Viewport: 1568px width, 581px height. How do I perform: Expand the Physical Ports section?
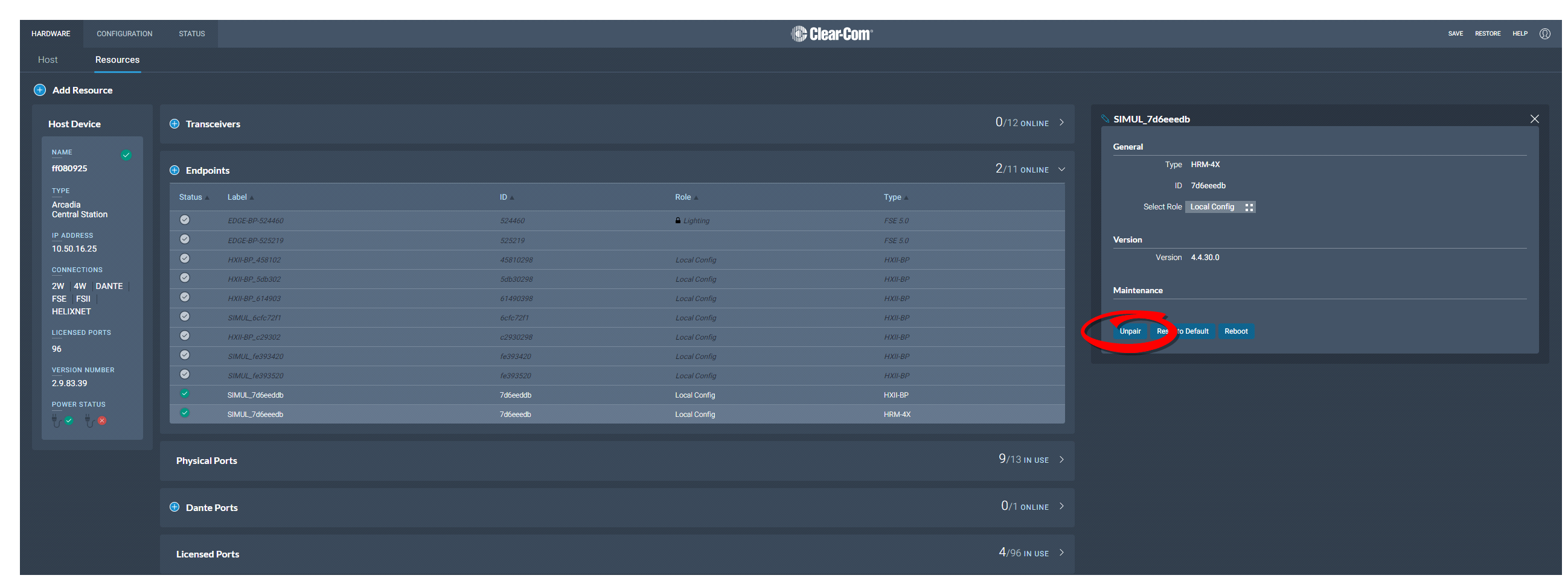pos(1061,459)
